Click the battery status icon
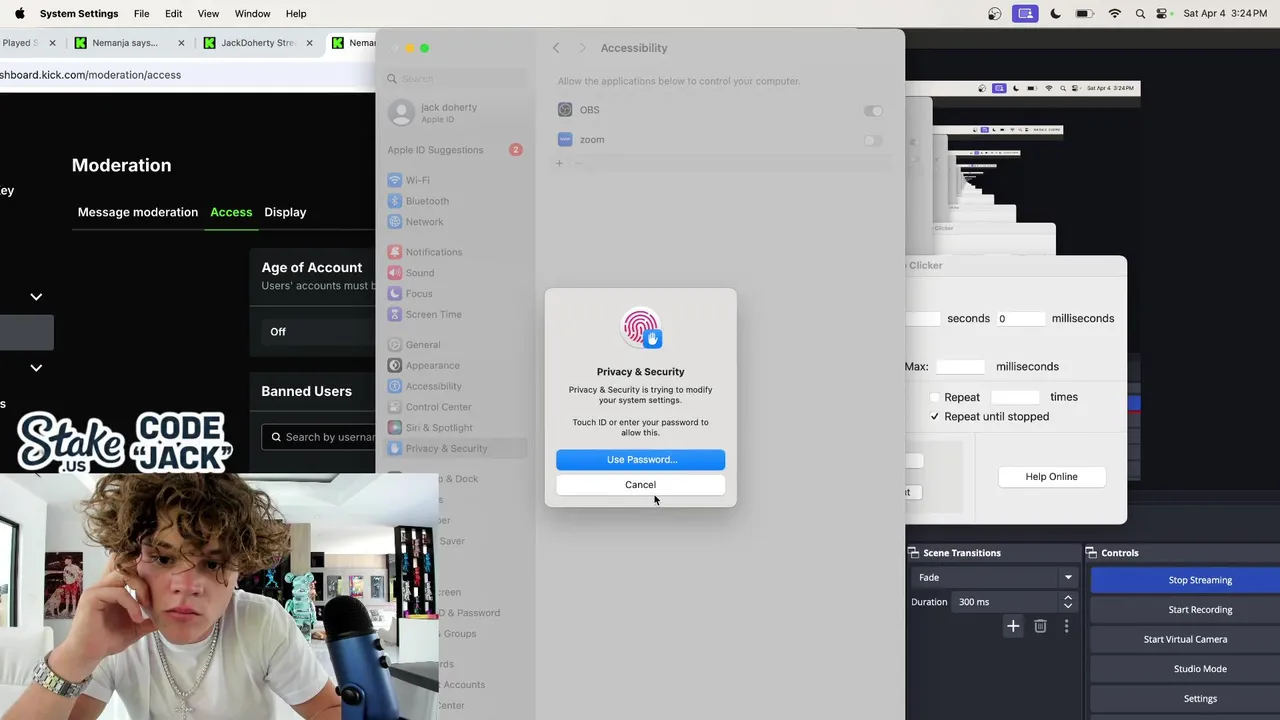 [x=1084, y=14]
